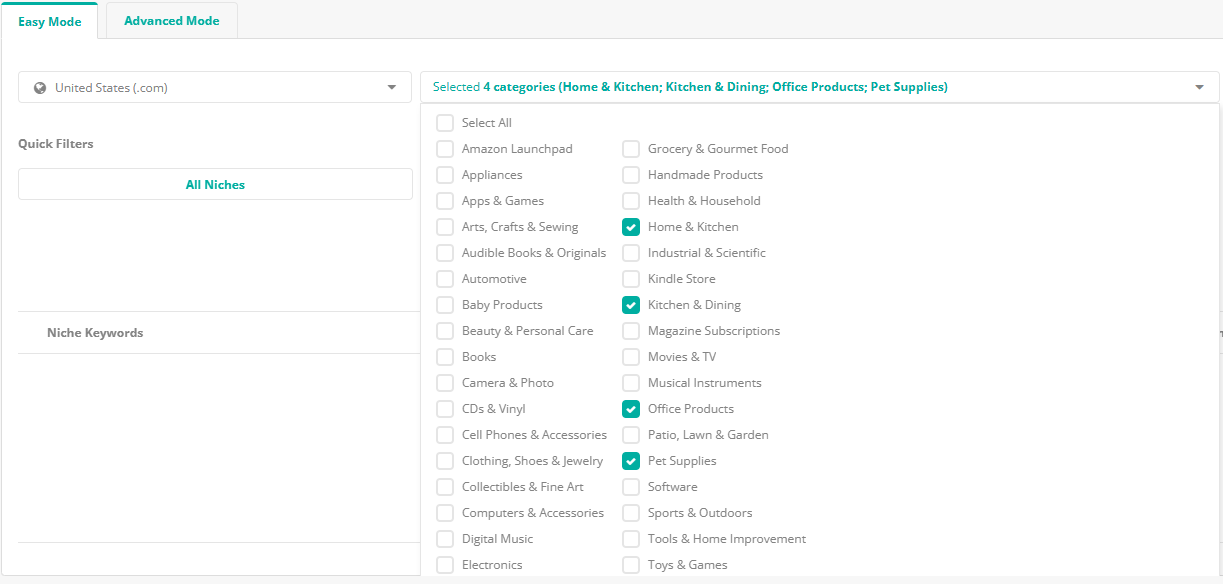The width and height of the screenshot is (1223, 584).
Task: Uncheck Office Products category
Action: (x=630, y=408)
